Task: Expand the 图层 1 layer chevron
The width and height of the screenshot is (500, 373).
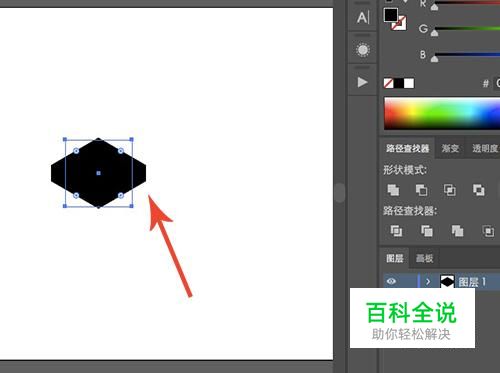Action: coord(428,282)
